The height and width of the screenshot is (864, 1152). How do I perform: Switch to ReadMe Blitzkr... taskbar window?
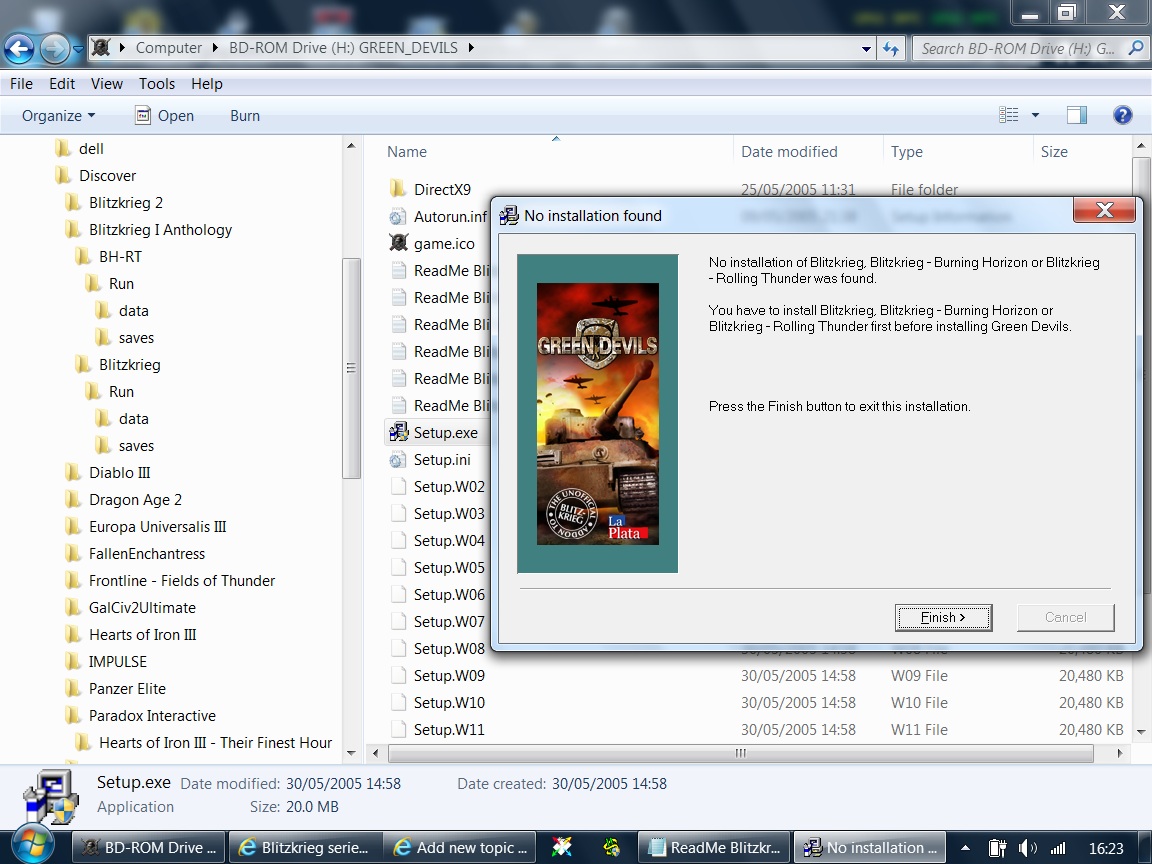pos(714,847)
